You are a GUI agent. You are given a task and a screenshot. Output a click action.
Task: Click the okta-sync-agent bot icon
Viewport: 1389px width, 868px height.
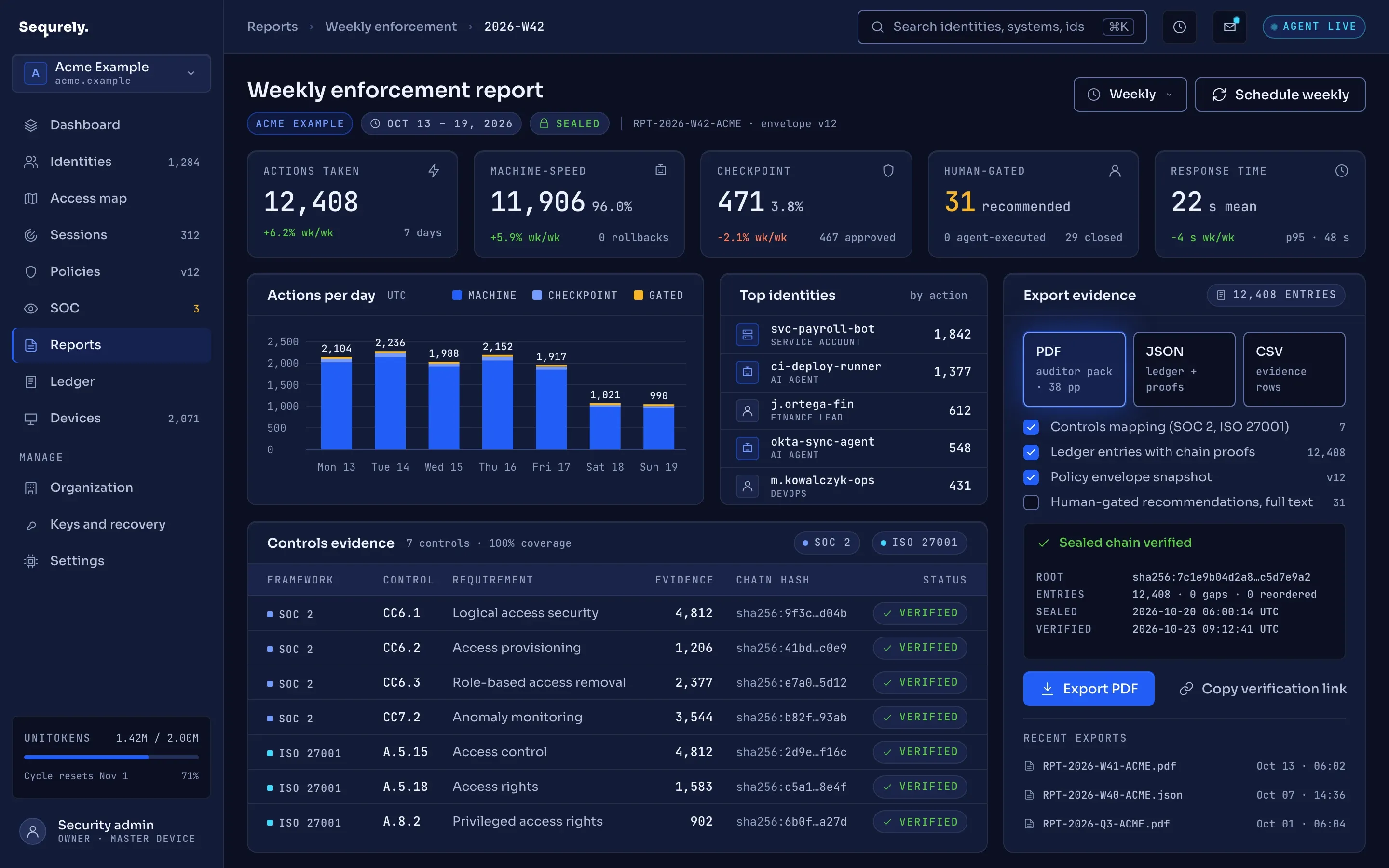coord(747,448)
